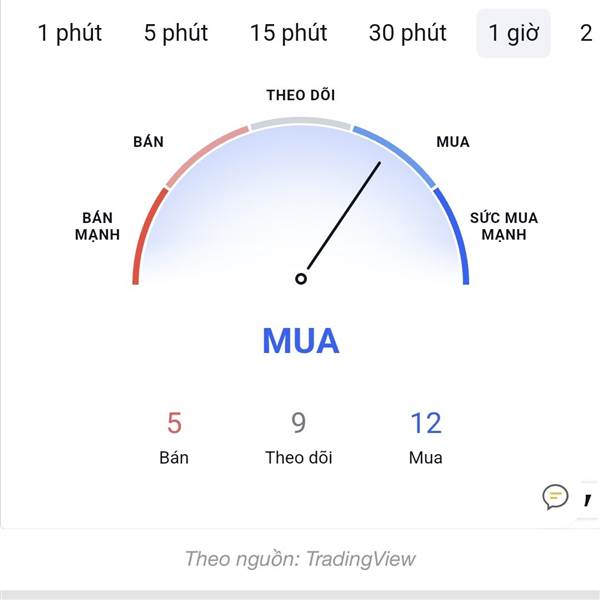Click the gauge needle pivot circle
The width and height of the screenshot is (600, 600).
coord(301,279)
